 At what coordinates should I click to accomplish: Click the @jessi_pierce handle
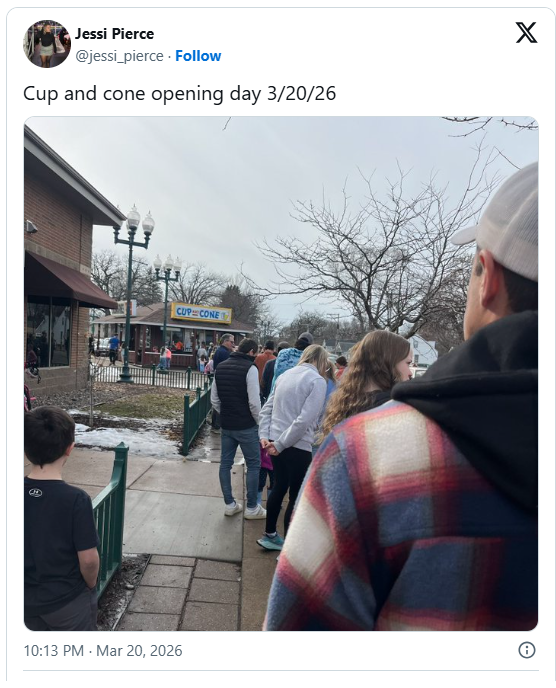[x=119, y=56]
